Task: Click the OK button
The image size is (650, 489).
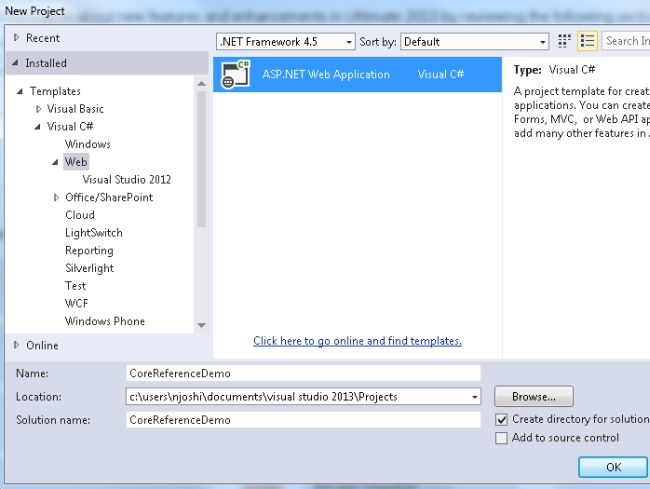Action: point(613,467)
